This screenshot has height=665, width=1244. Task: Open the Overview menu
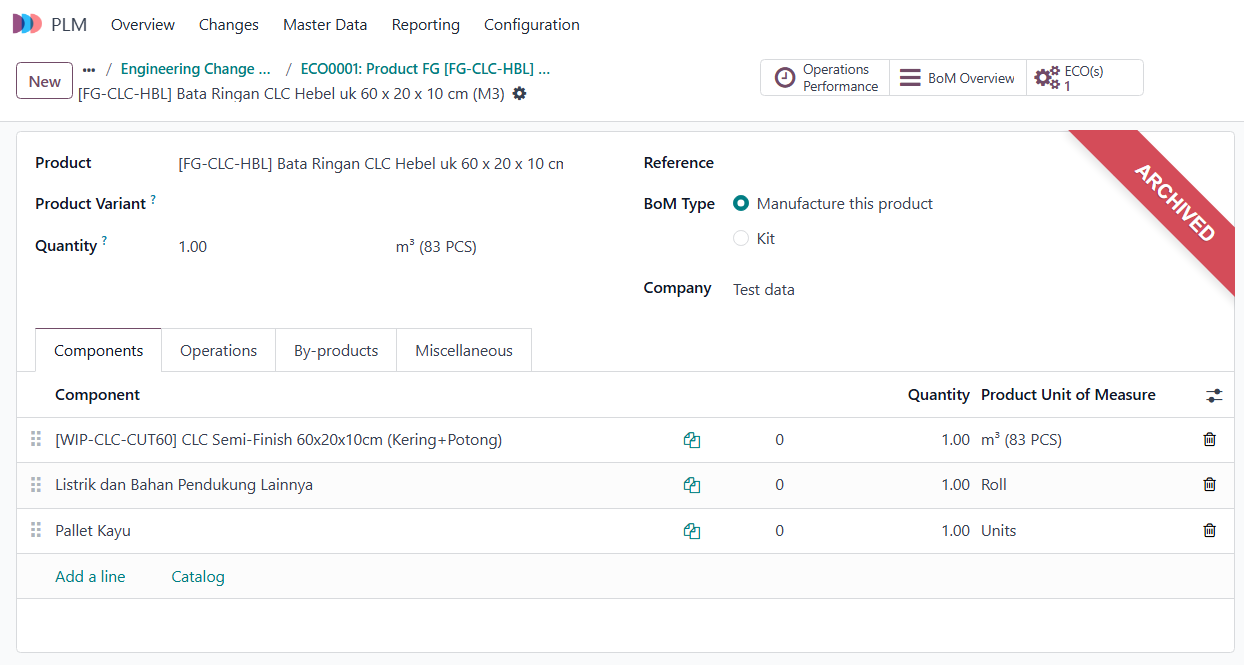point(143,24)
